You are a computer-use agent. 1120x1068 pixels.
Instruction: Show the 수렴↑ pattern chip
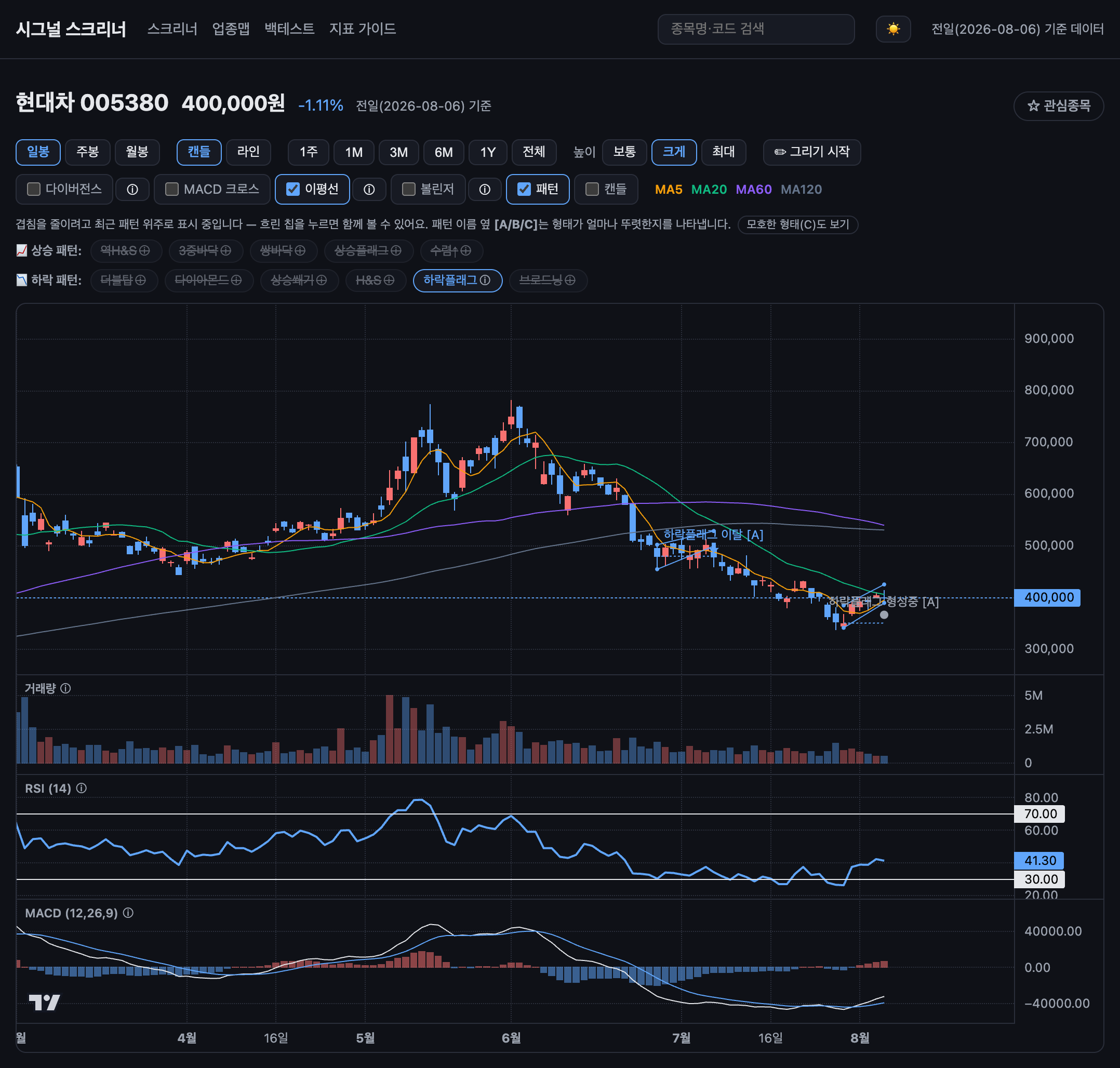[x=451, y=250]
